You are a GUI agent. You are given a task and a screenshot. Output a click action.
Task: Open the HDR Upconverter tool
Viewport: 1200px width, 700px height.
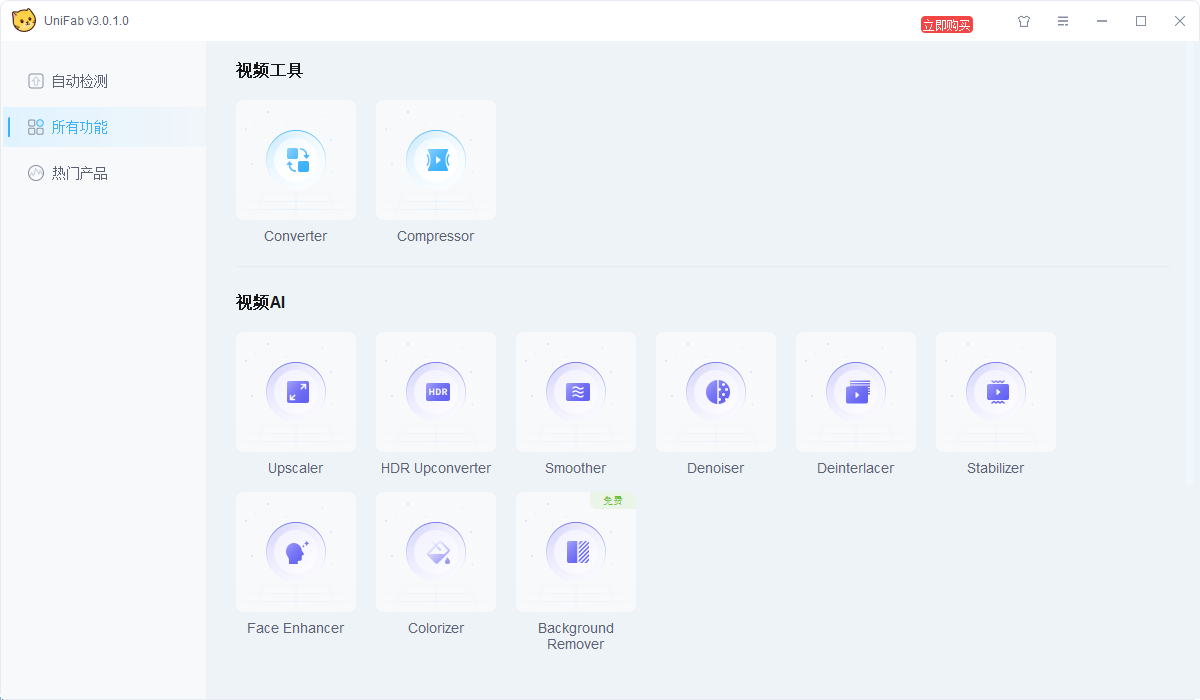click(x=435, y=392)
